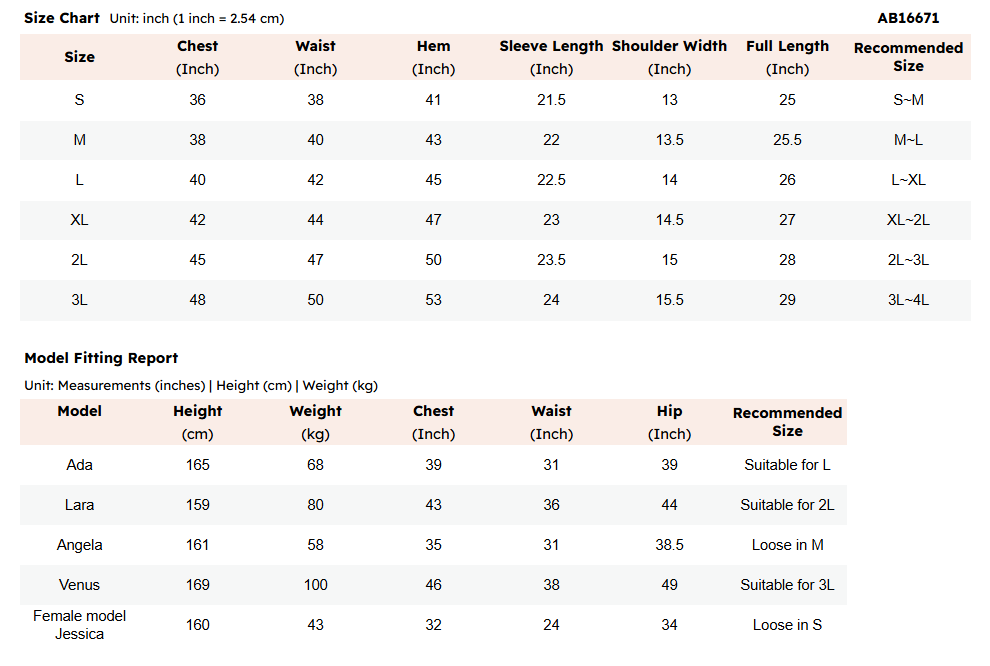Select model Lara's name
This screenshot has height=666, width=990.
coord(80,505)
